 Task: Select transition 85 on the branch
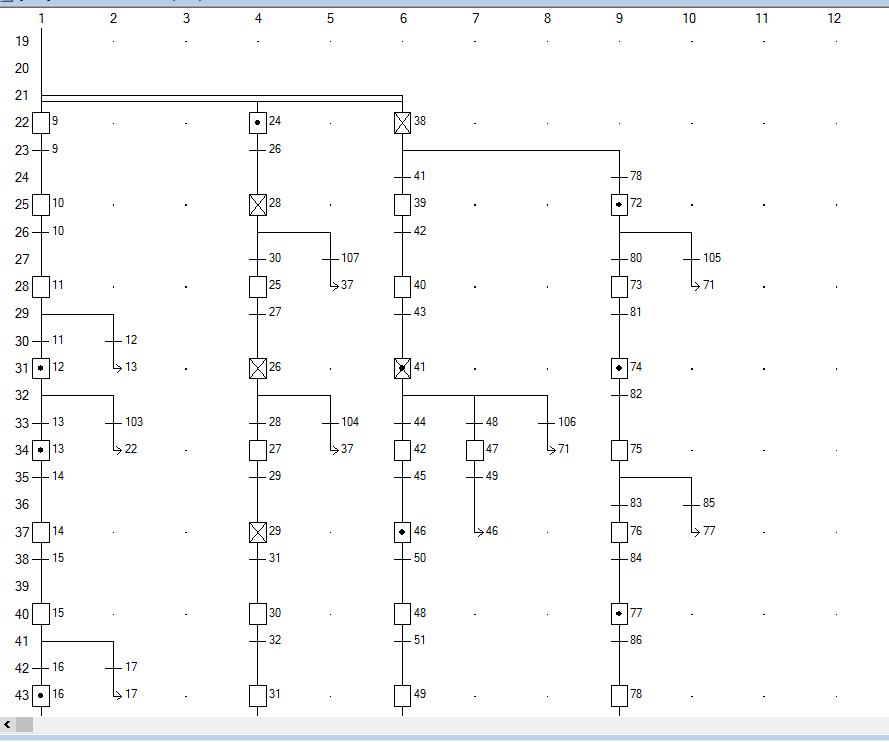[x=691, y=504]
